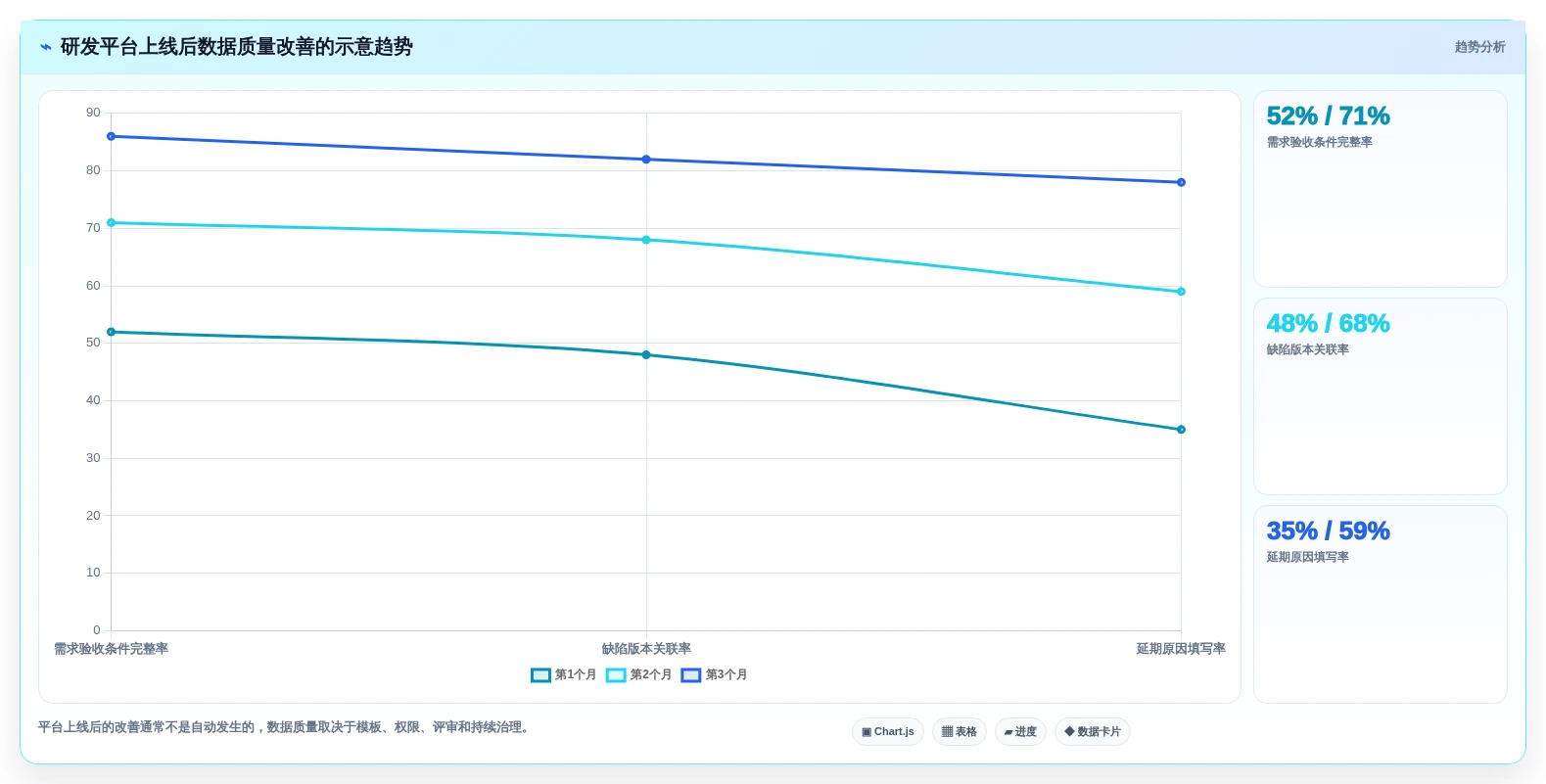
Task: Click the footnote text about 平台上线后的改善
Action: tap(287, 727)
